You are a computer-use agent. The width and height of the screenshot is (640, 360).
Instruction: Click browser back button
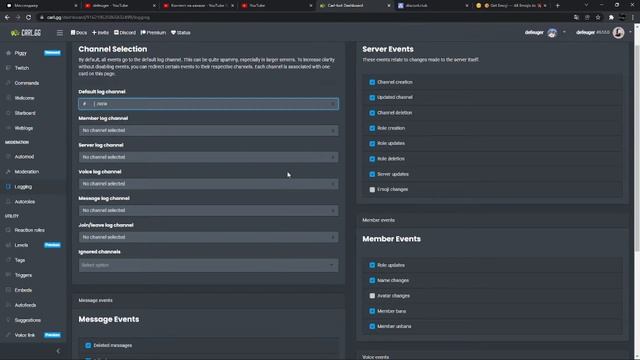[x=7, y=18]
